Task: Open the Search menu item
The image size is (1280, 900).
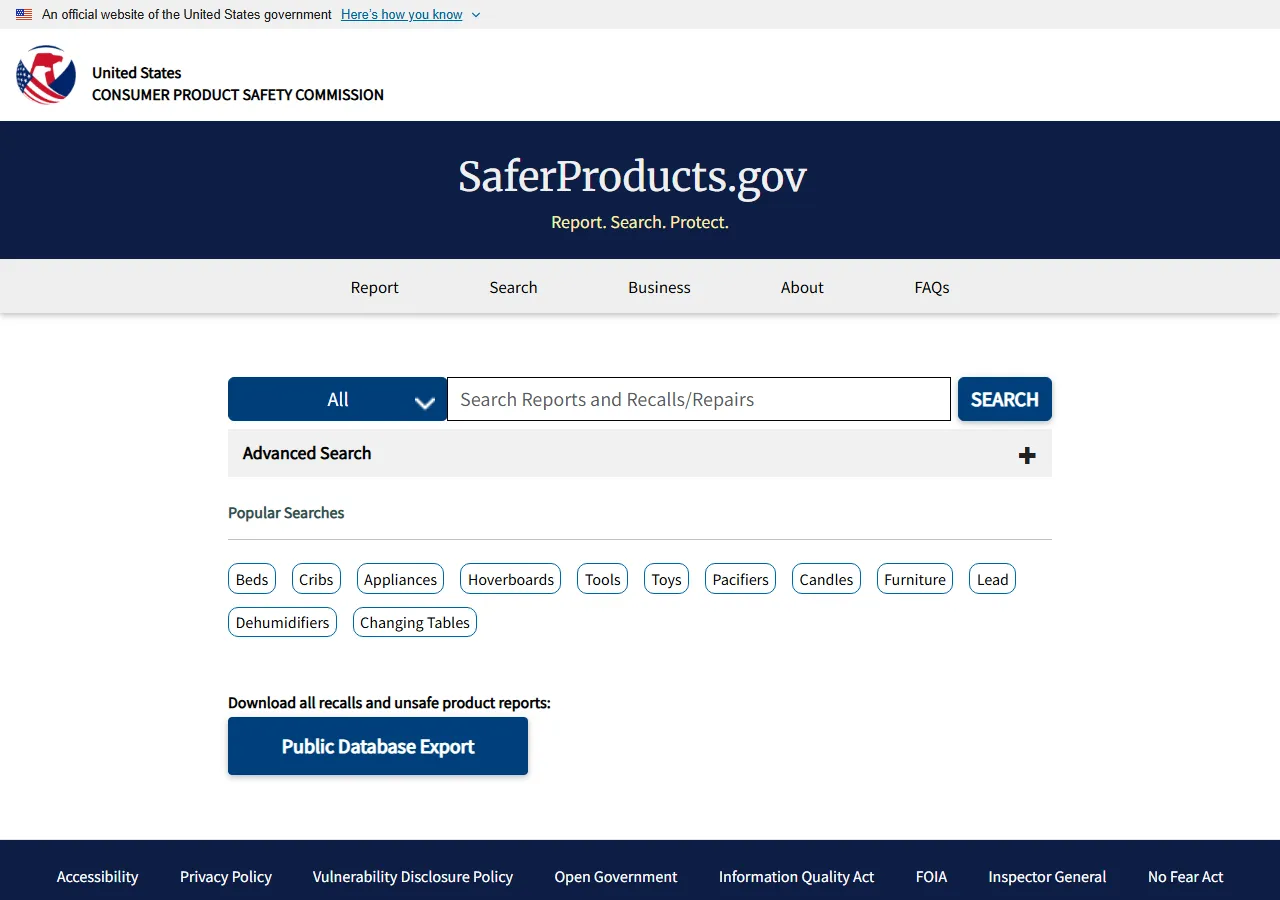Action: tap(513, 287)
